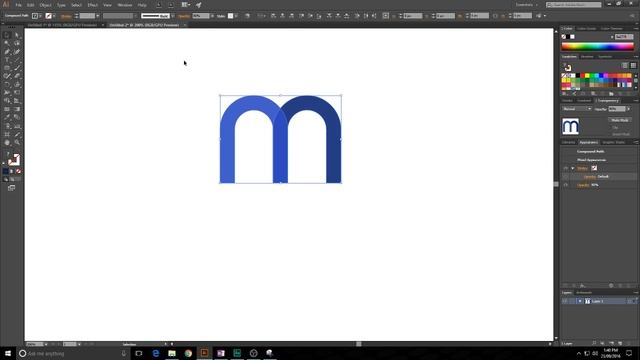Pick the red swatch in Swatches panel
640x360 pixels.
click(x=582, y=76)
